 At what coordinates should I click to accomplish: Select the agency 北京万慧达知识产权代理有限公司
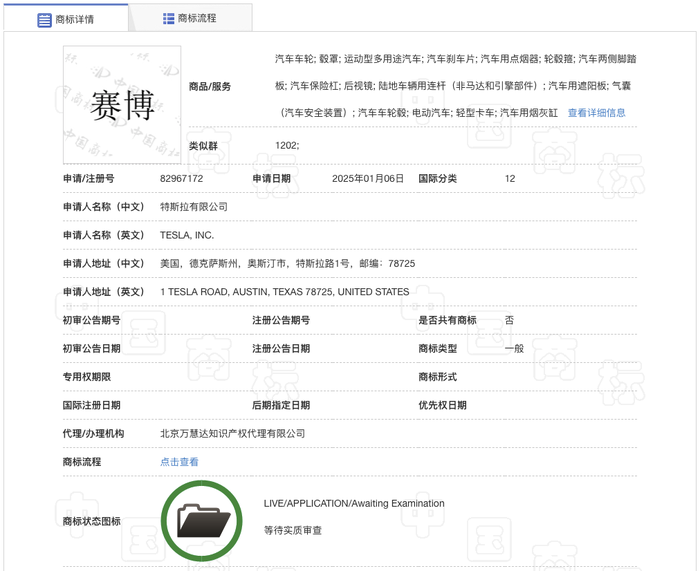point(232,433)
